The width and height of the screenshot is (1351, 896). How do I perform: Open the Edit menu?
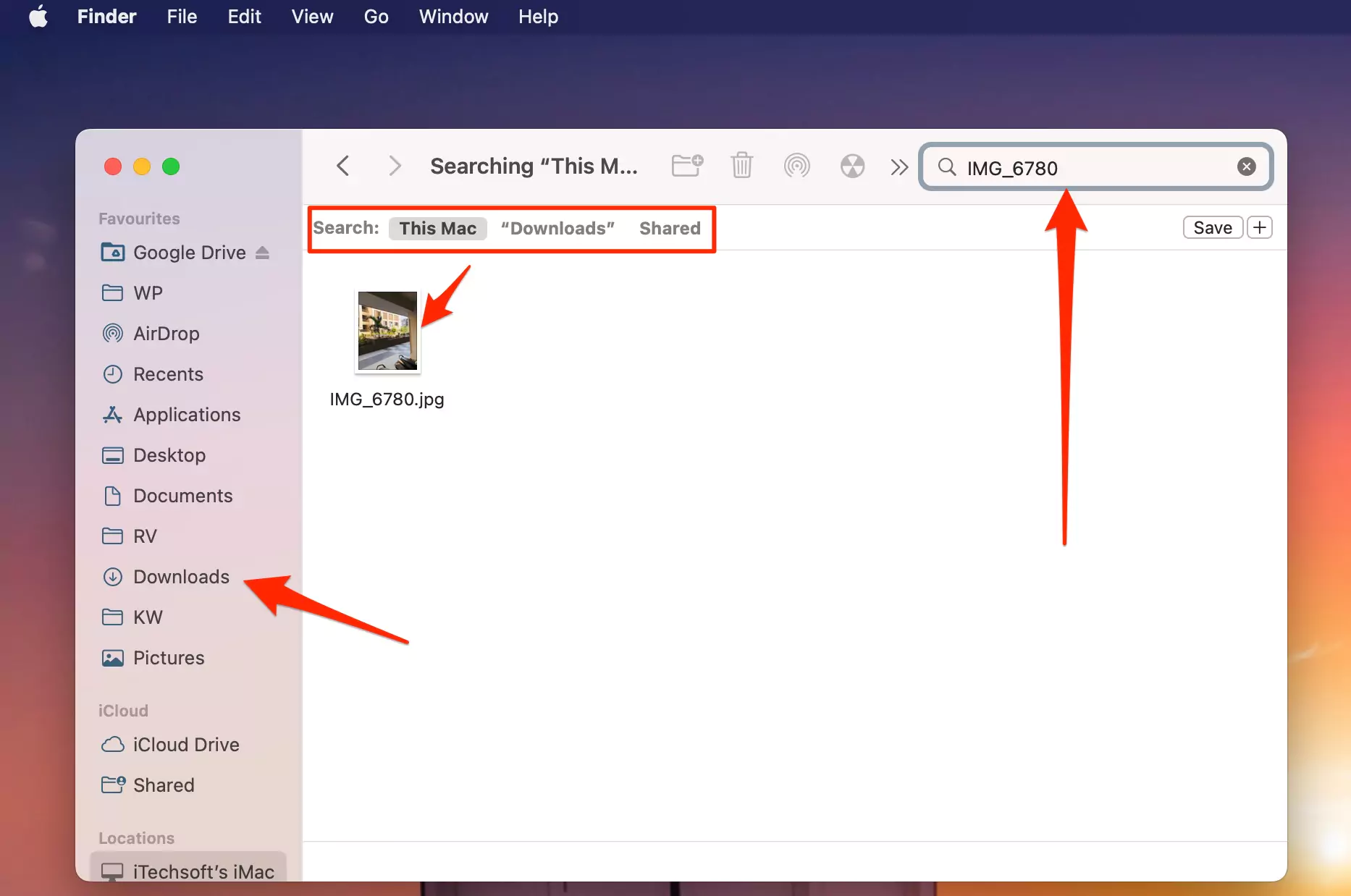click(x=244, y=16)
